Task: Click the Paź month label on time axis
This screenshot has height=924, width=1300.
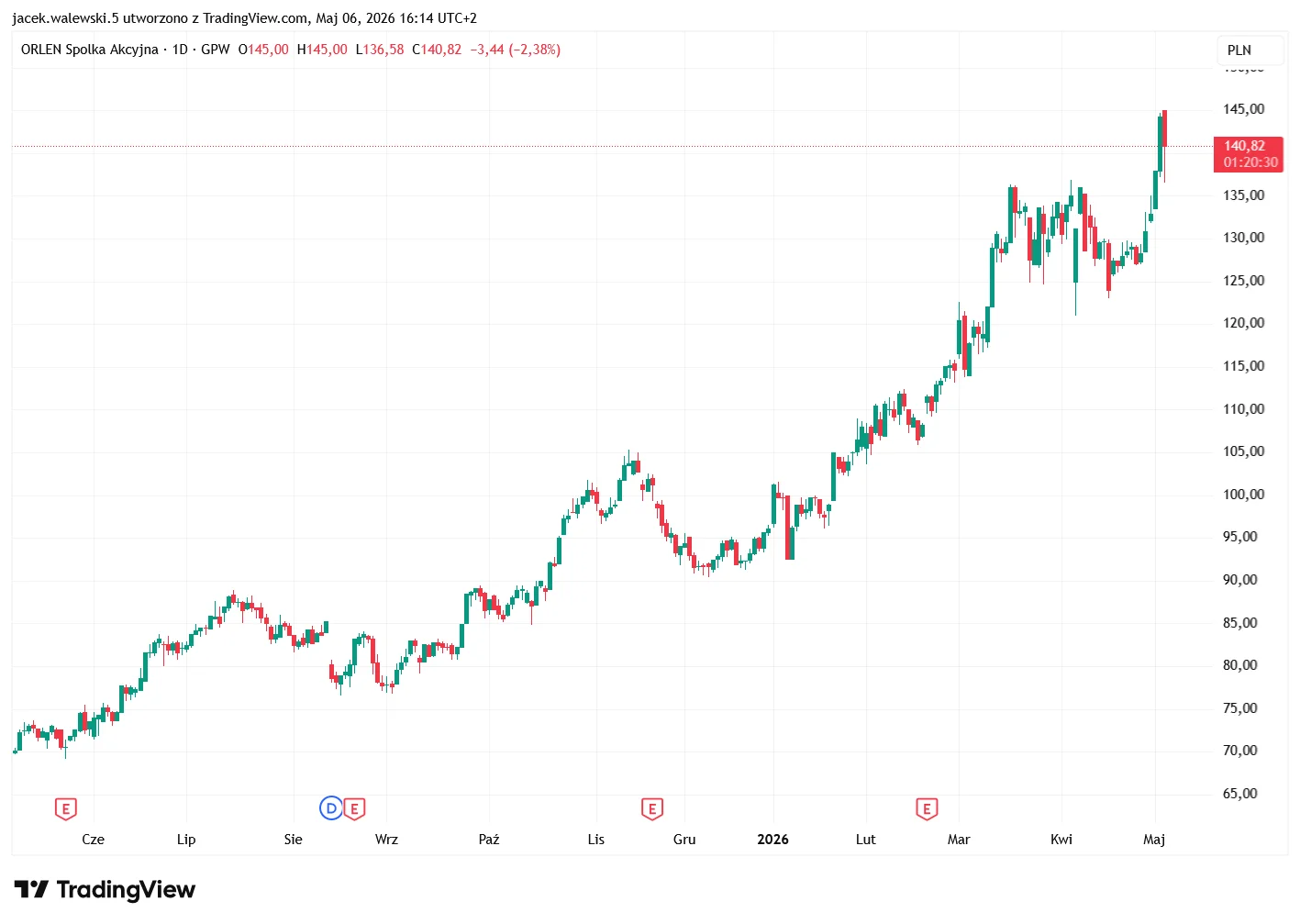Action: 489,840
